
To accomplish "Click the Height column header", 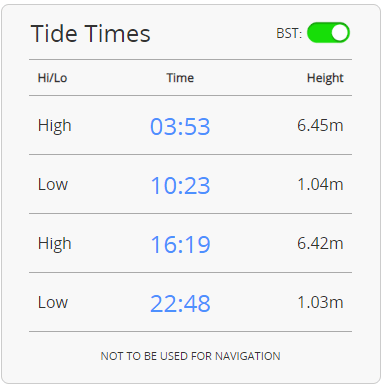I will click(x=325, y=79).
